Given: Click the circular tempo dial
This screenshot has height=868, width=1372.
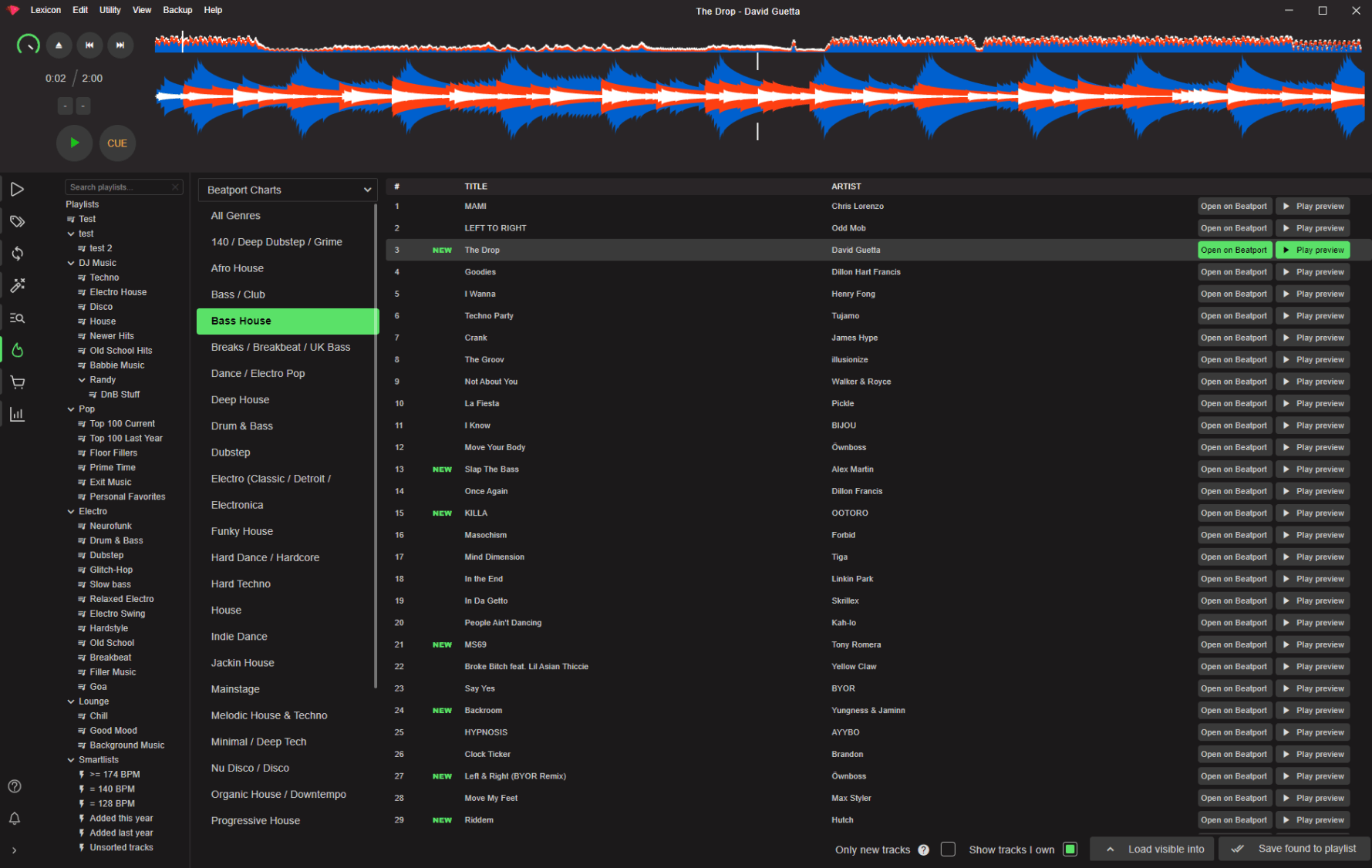Looking at the screenshot, I should coord(29,45).
